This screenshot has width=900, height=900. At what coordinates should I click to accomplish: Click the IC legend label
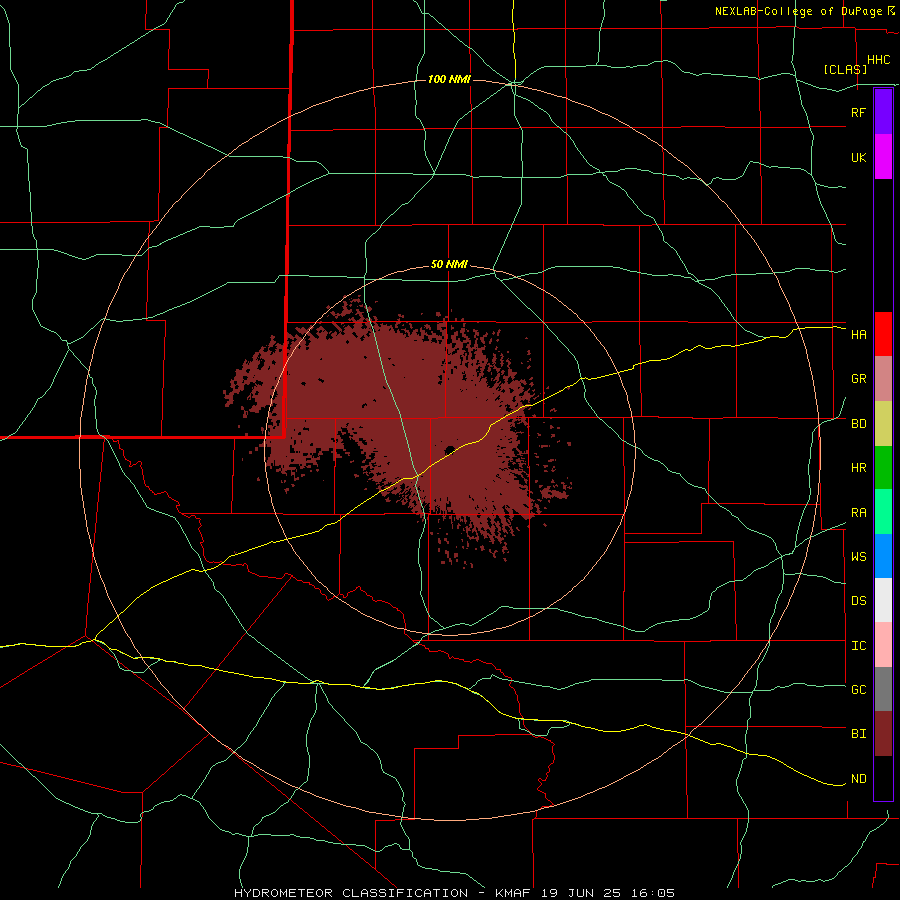tap(859, 646)
